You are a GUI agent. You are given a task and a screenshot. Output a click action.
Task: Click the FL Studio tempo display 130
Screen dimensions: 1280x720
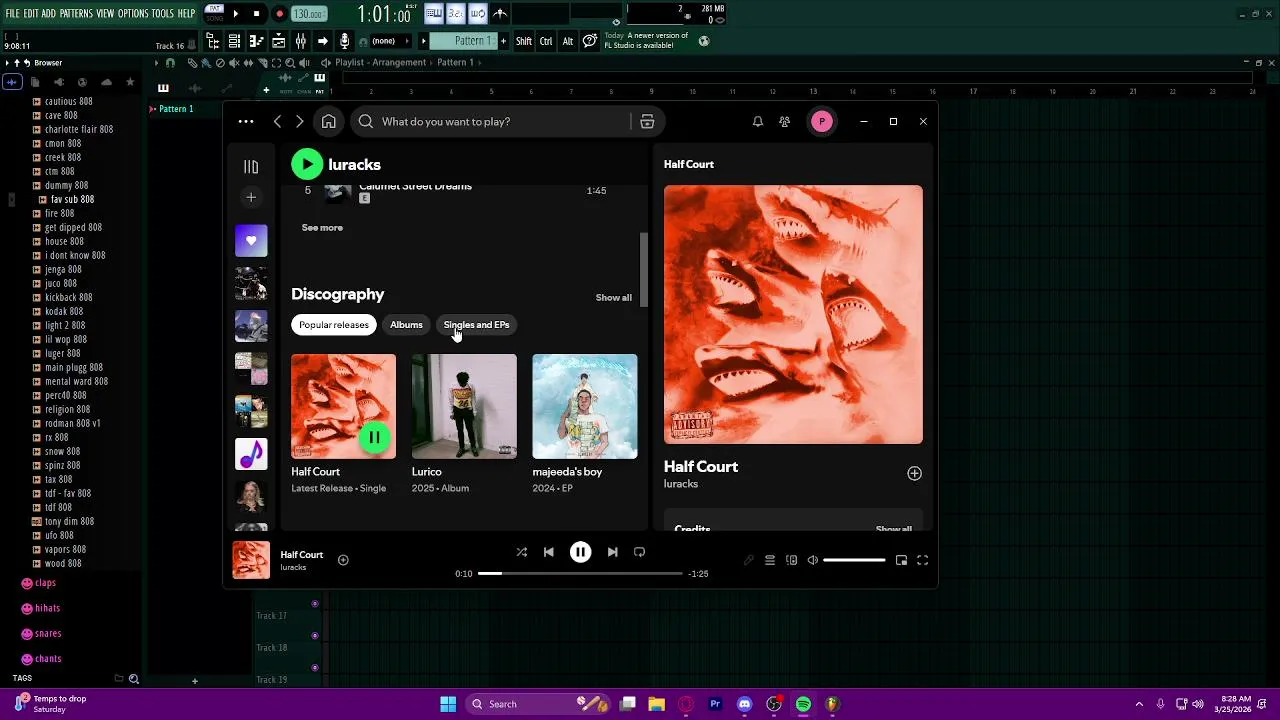[309, 14]
